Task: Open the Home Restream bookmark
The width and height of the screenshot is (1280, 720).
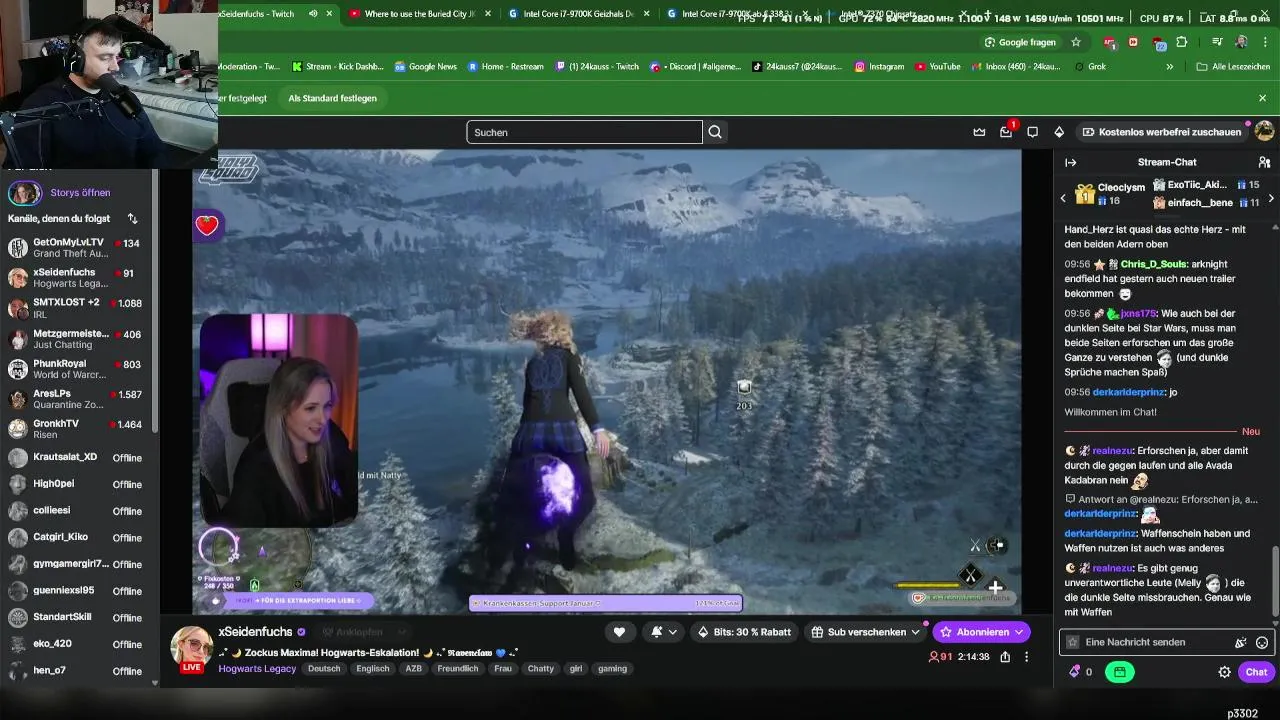Action: 505,67
